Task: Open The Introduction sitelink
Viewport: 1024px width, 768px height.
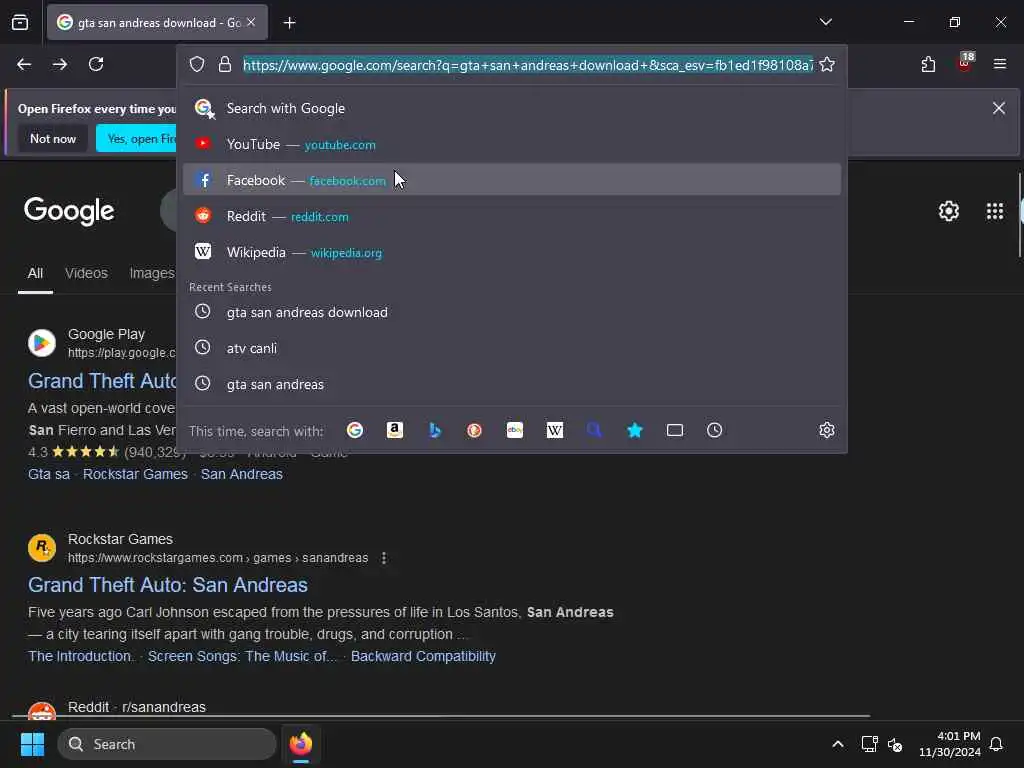Action: [80, 656]
